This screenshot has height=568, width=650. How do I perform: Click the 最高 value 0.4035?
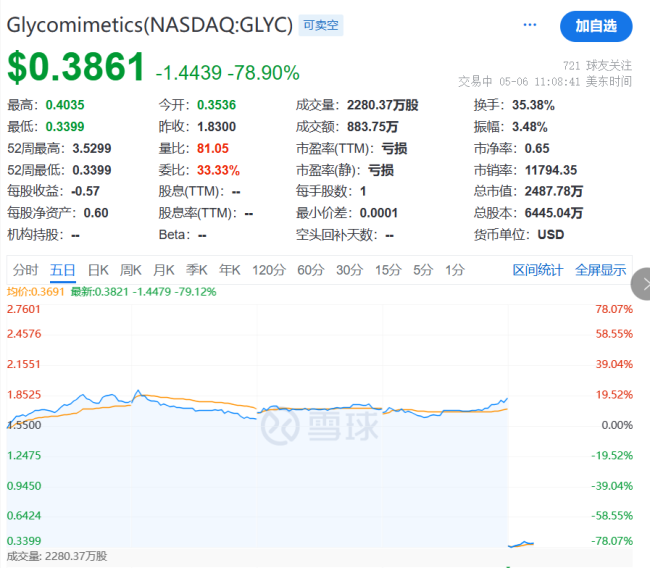65,105
